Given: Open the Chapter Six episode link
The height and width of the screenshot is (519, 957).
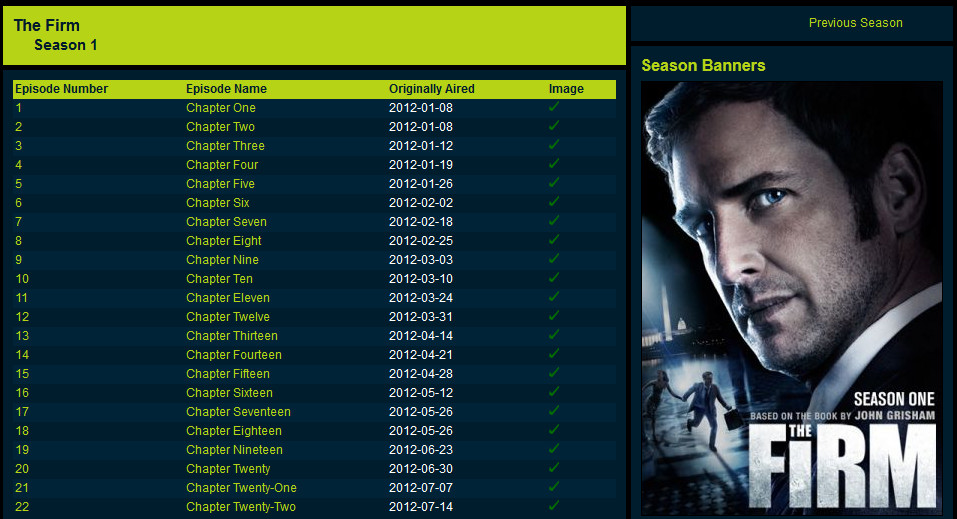Looking at the screenshot, I should (218, 202).
